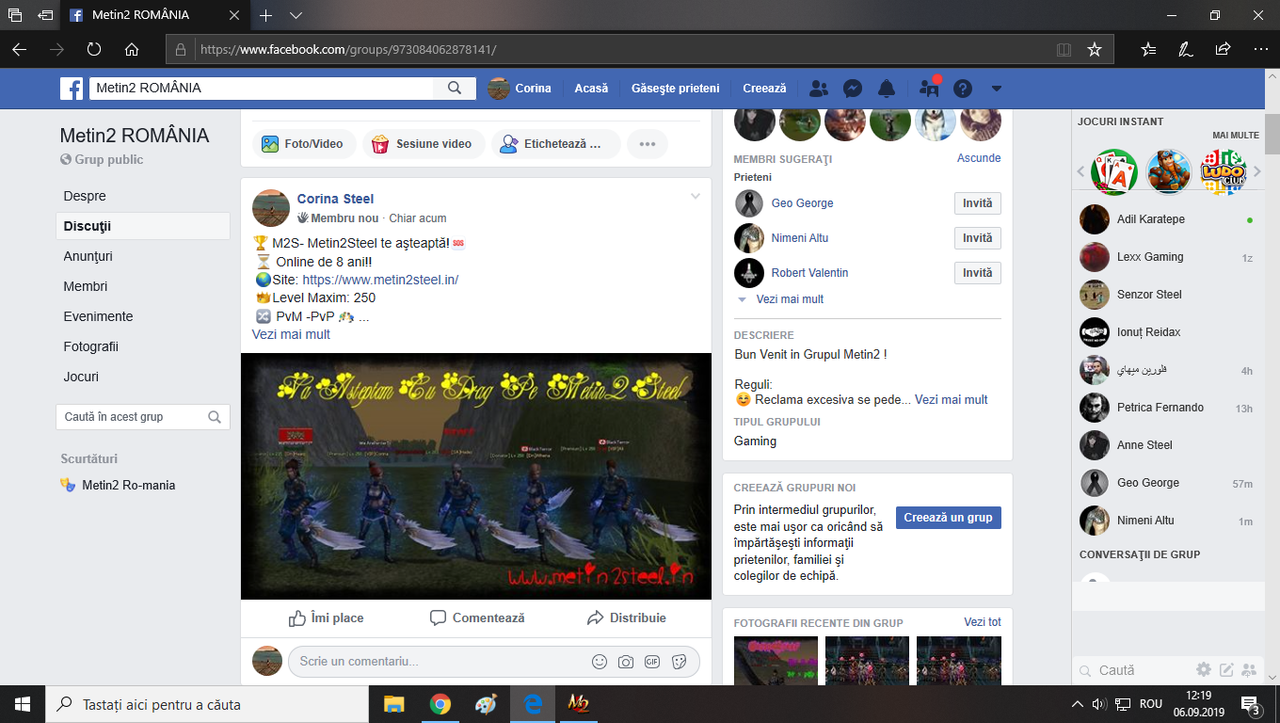Open the Facebook account dropdown arrow
1280x723 pixels.
pyautogui.click(x=996, y=89)
